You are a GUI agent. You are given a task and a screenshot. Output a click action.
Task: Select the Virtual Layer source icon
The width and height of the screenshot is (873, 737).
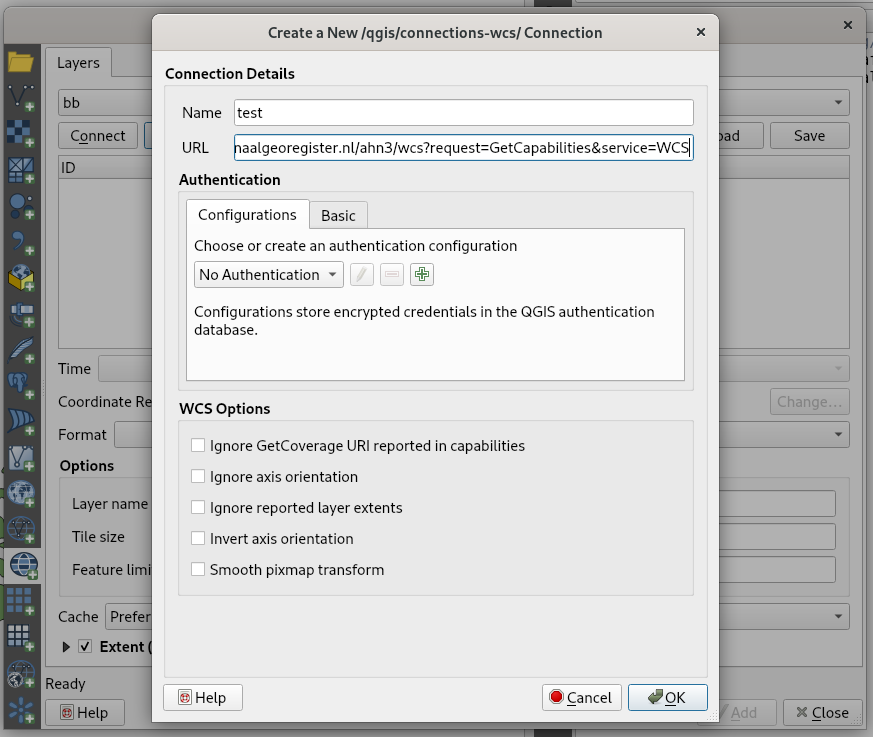[21, 458]
